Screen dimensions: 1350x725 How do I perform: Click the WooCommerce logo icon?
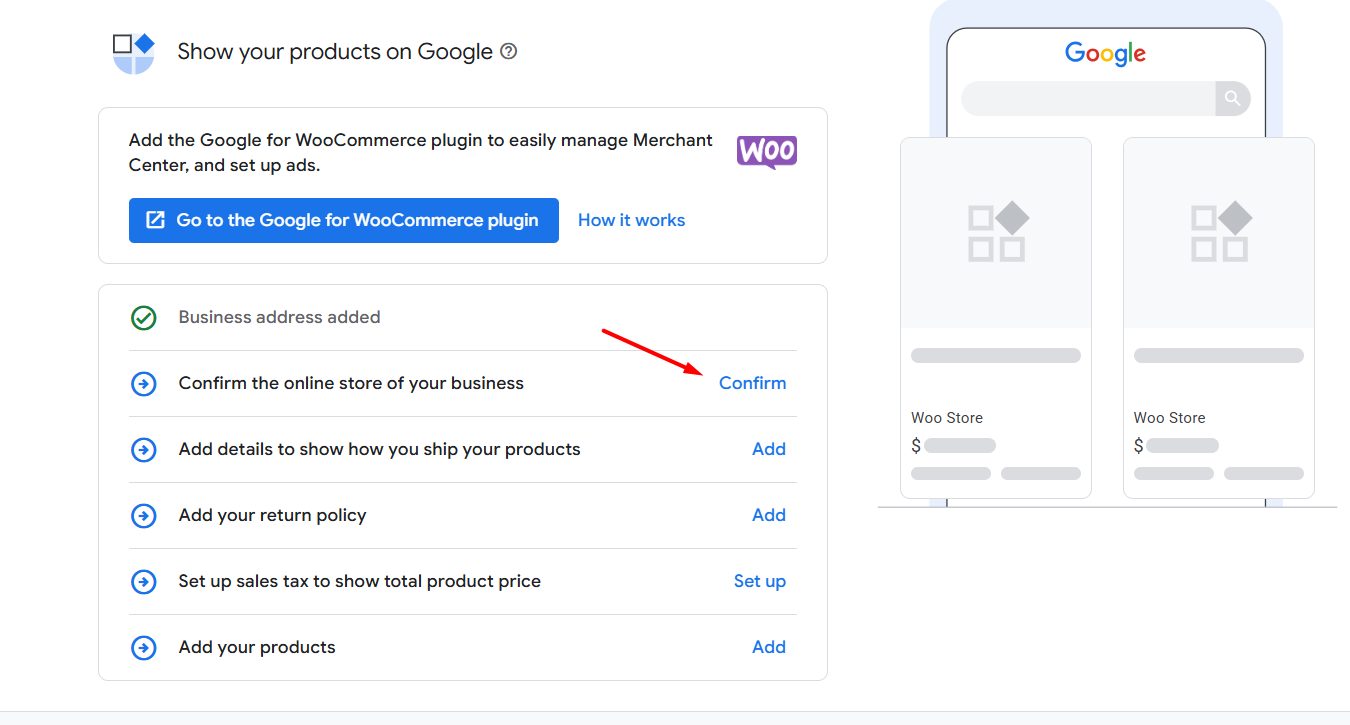(766, 152)
